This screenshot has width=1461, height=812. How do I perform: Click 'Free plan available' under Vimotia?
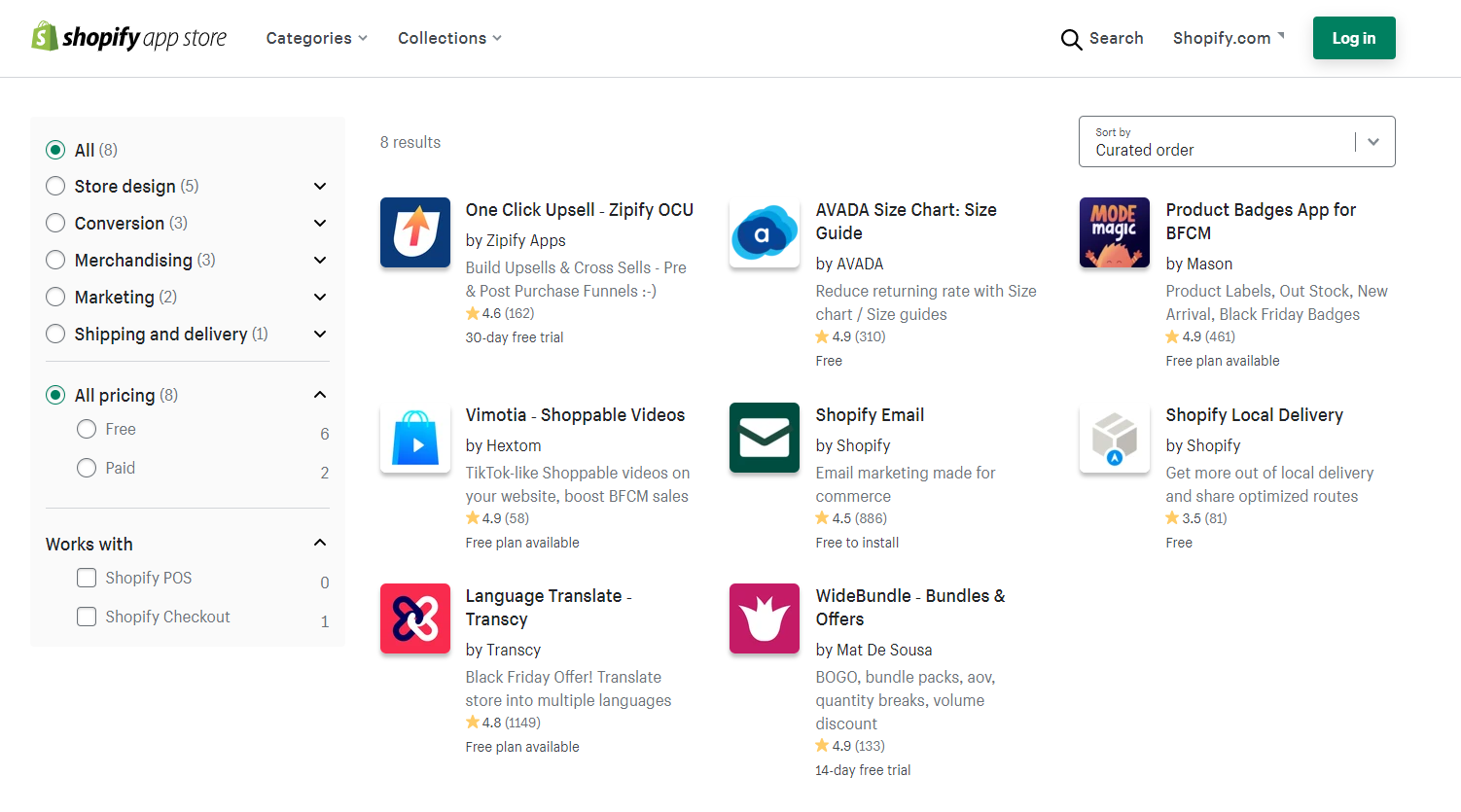click(522, 543)
